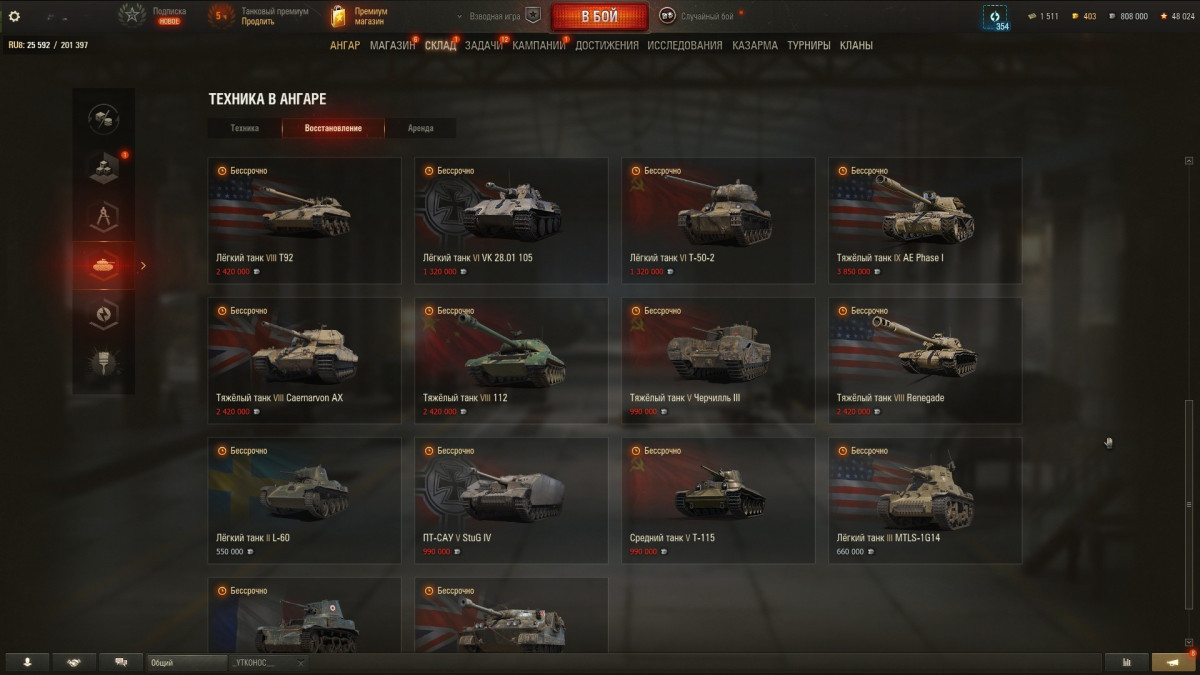Open the settings gear menu

pos(14,16)
